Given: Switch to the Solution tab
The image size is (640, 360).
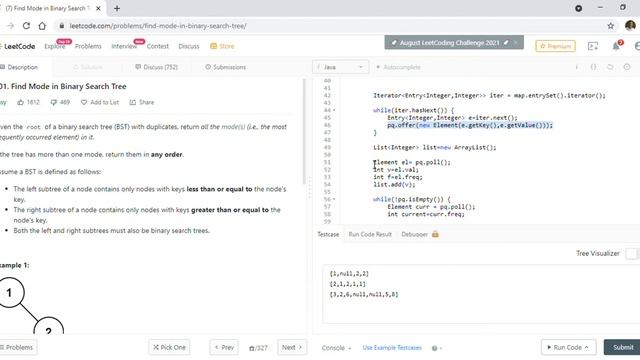Looking at the screenshot, I should tap(88, 67).
